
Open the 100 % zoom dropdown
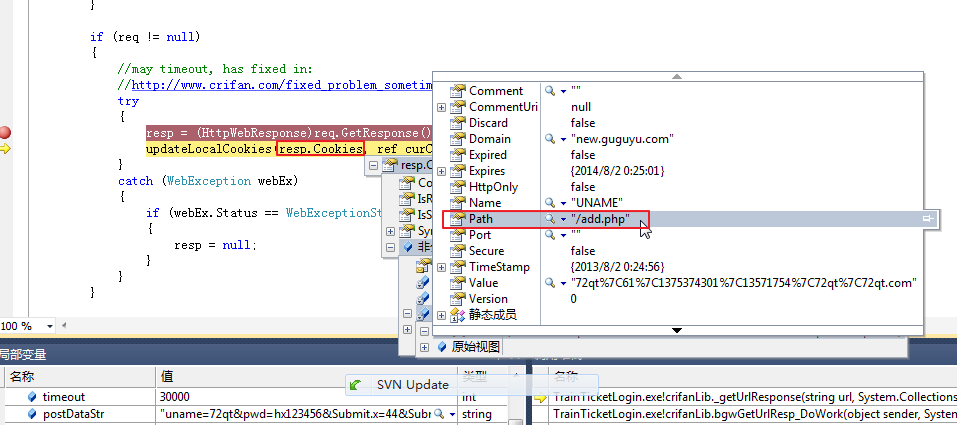[49, 327]
